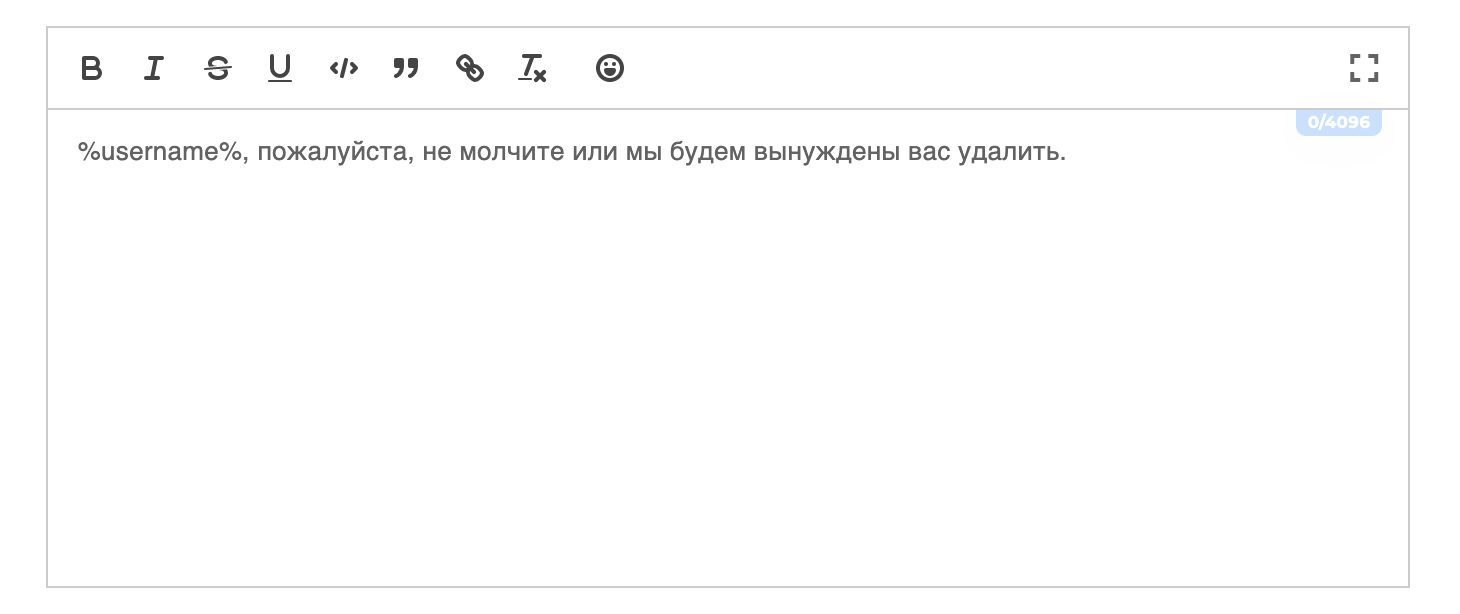Screen dimensions: 1460x614
Task: Add a blockquote using the quotes icon
Action: [x=406, y=68]
